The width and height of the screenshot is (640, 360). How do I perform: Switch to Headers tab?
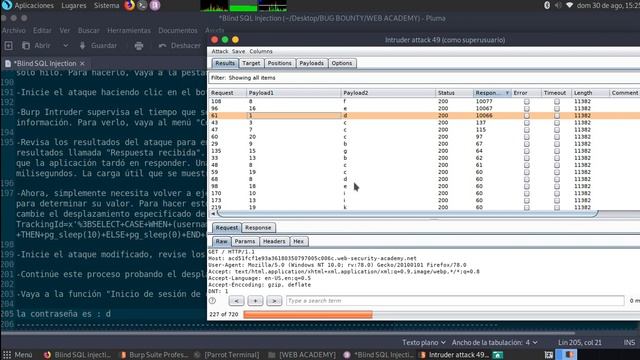(x=274, y=241)
